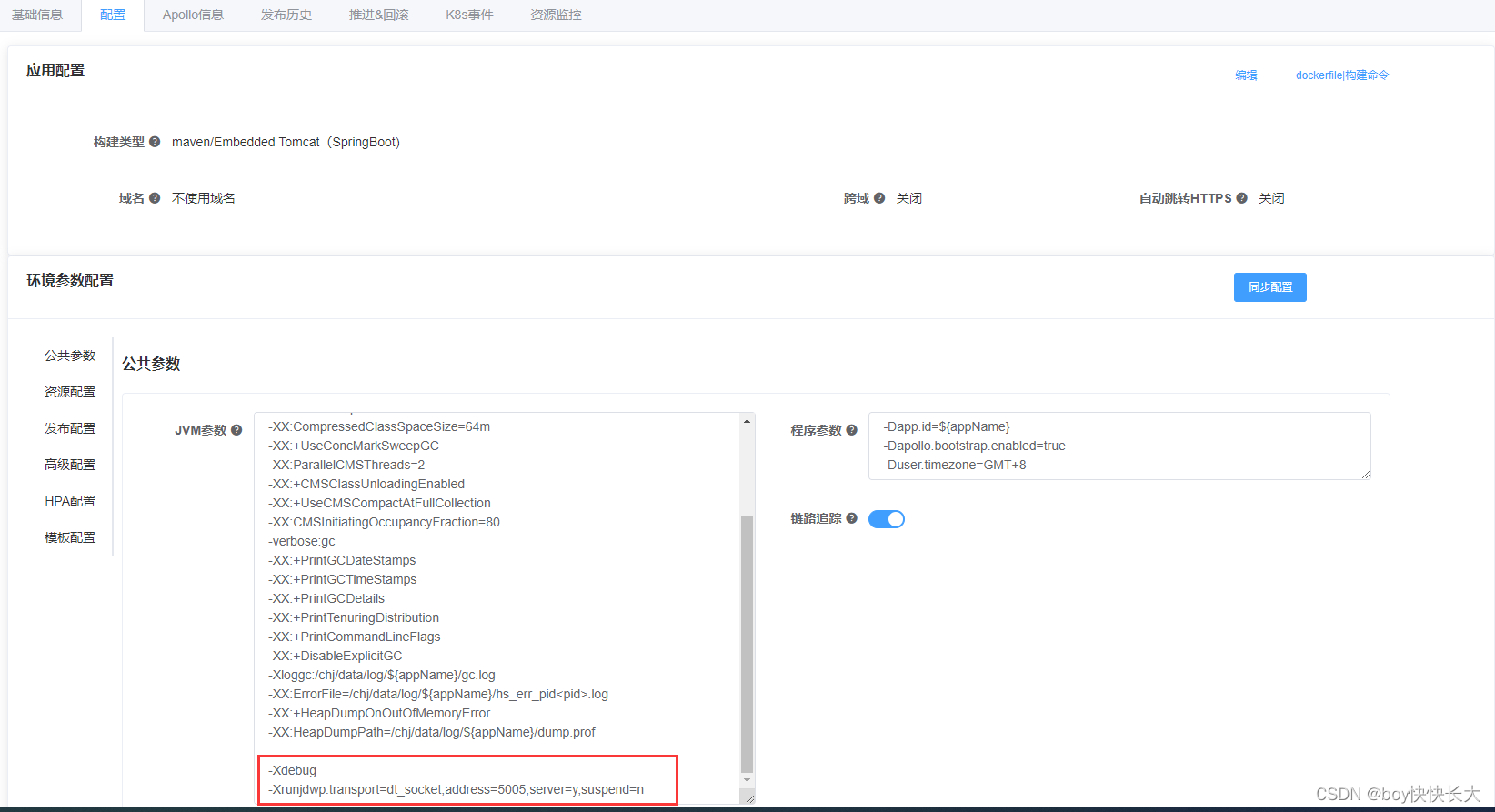
Task: Click the 不使用域名 value
Action: (x=204, y=198)
